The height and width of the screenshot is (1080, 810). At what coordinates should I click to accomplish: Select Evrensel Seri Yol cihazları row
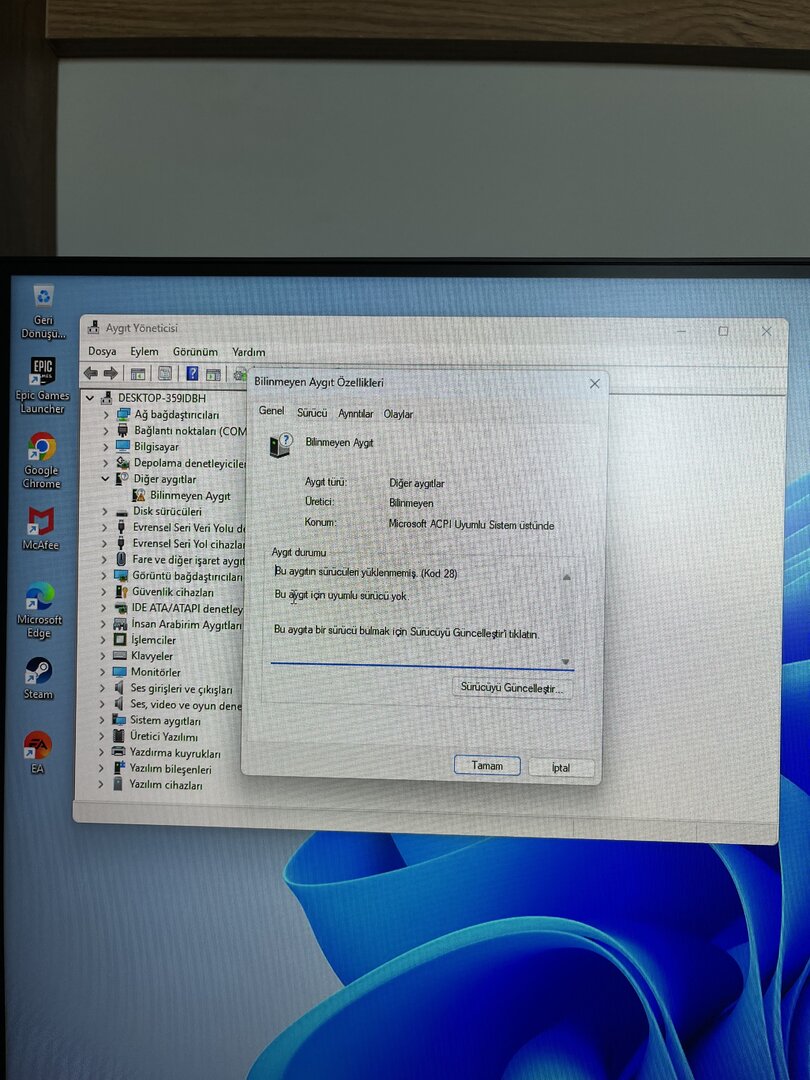click(x=189, y=543)
